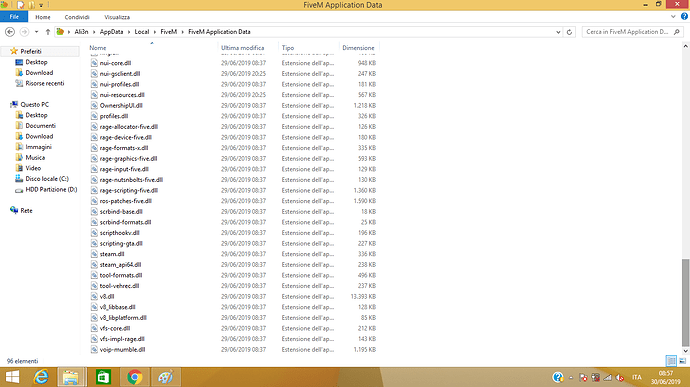The image size is (690, 387).
Task: Select the ros-patches-five.dll file icon
Action: click(94, 201)
